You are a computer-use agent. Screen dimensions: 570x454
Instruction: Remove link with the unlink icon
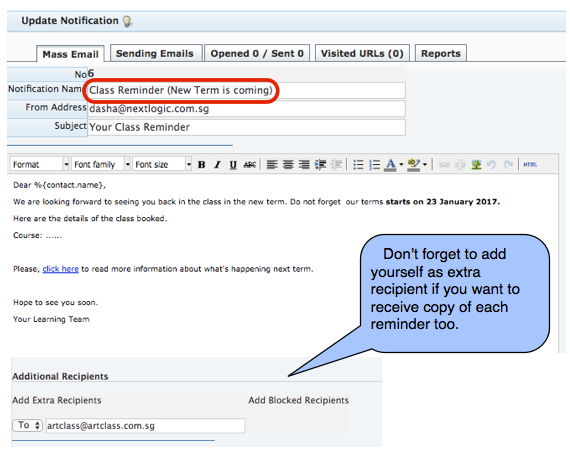(460, 165)
